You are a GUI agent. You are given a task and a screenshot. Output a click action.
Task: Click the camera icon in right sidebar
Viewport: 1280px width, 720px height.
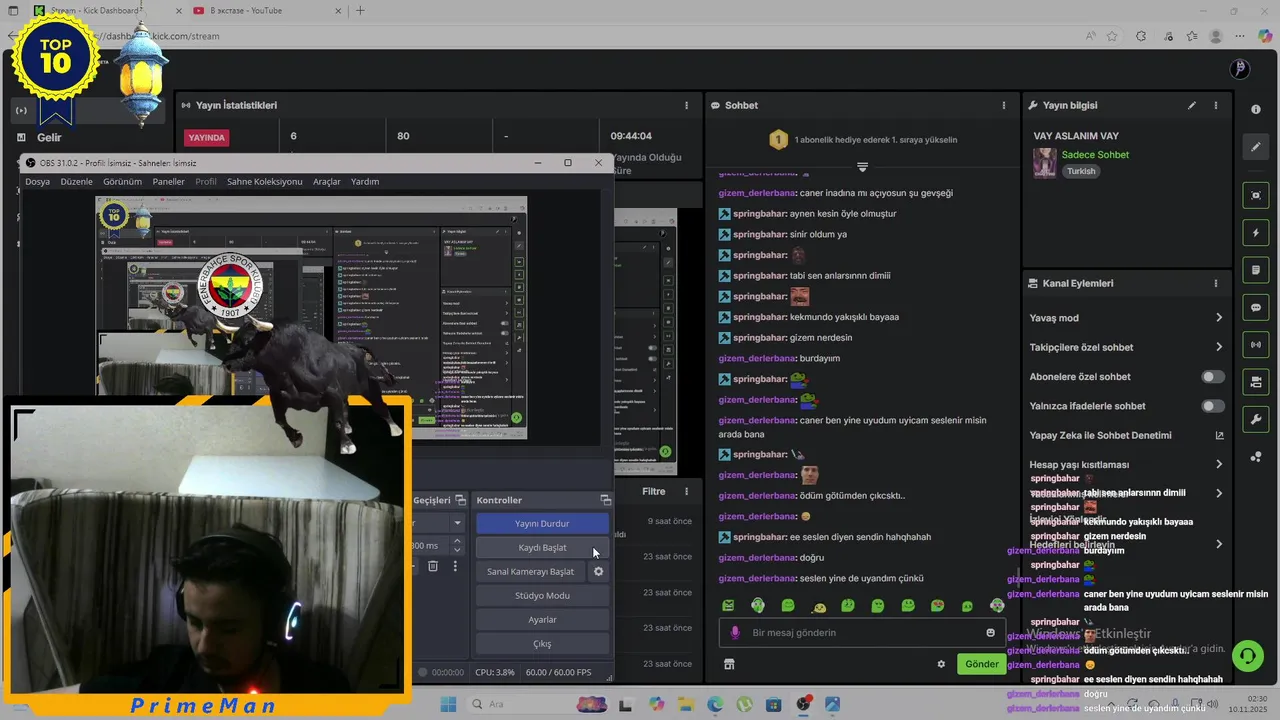click(1256, 382)
